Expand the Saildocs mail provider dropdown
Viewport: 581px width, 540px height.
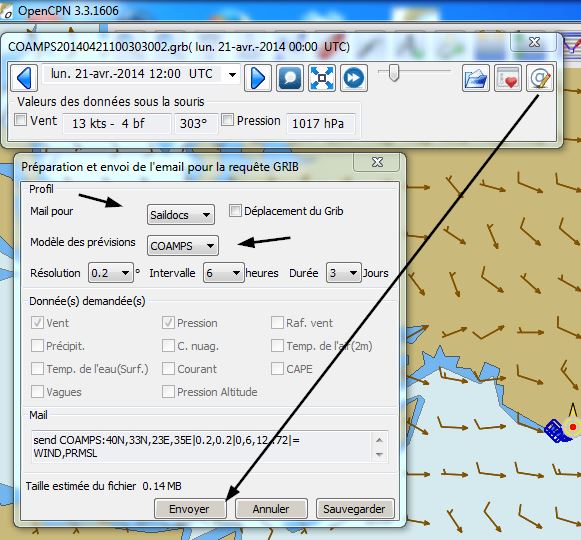[181, 215]
